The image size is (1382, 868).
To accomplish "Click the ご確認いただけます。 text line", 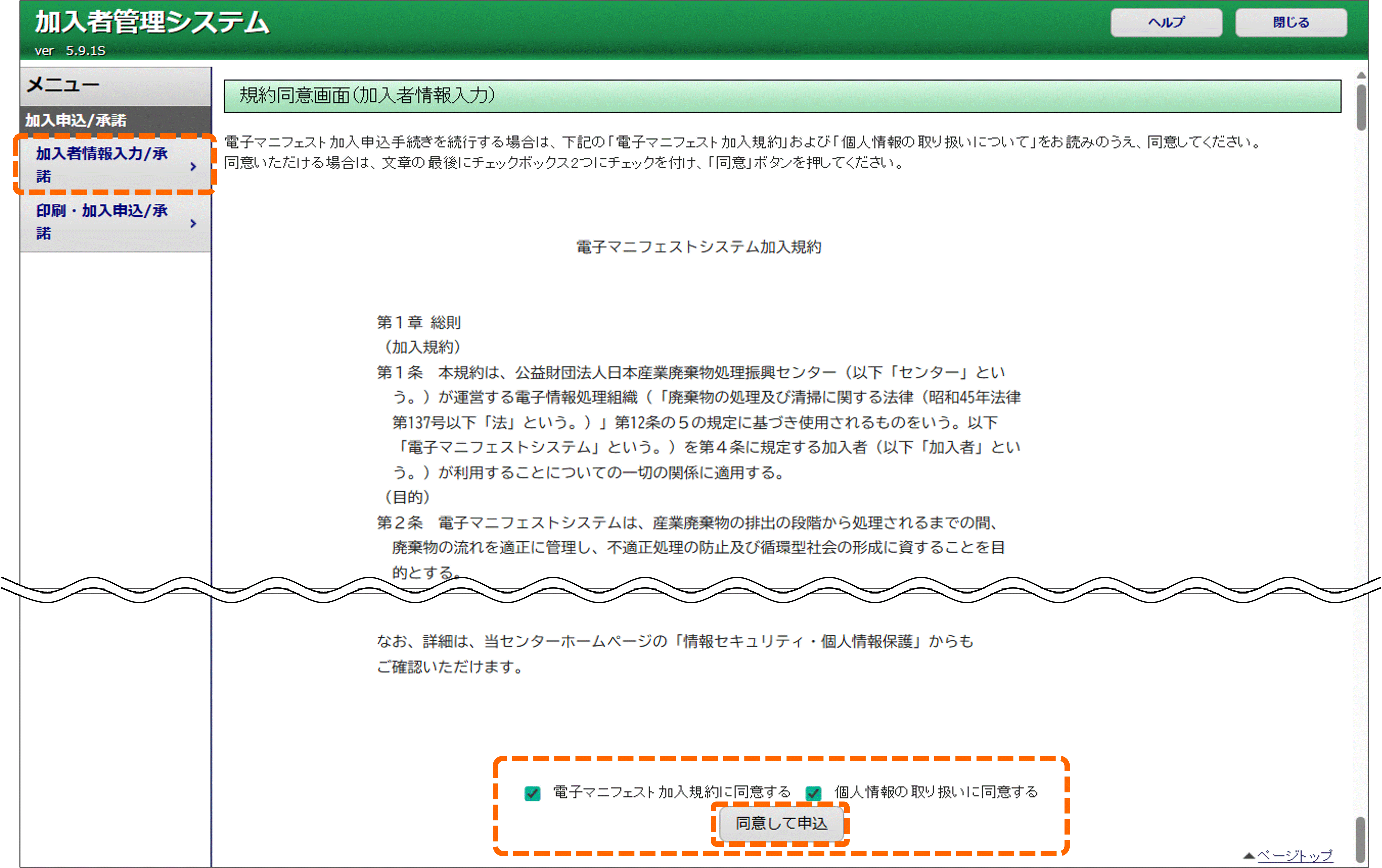I will 449,667.
